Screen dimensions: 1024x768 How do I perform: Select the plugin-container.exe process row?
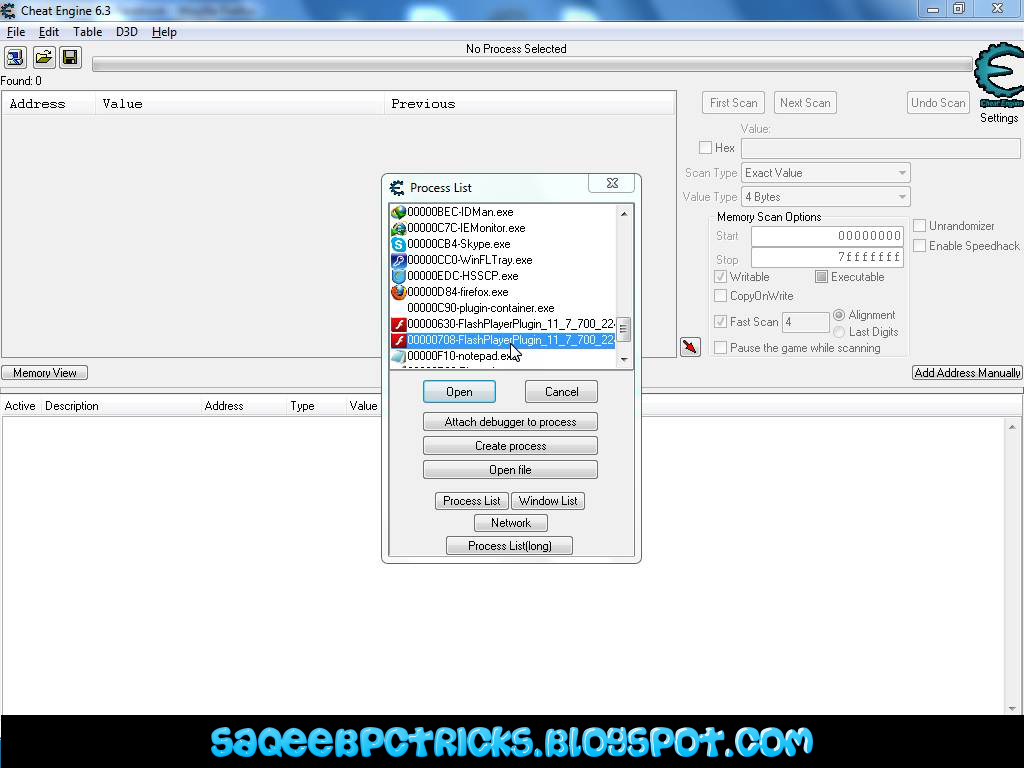503,308
